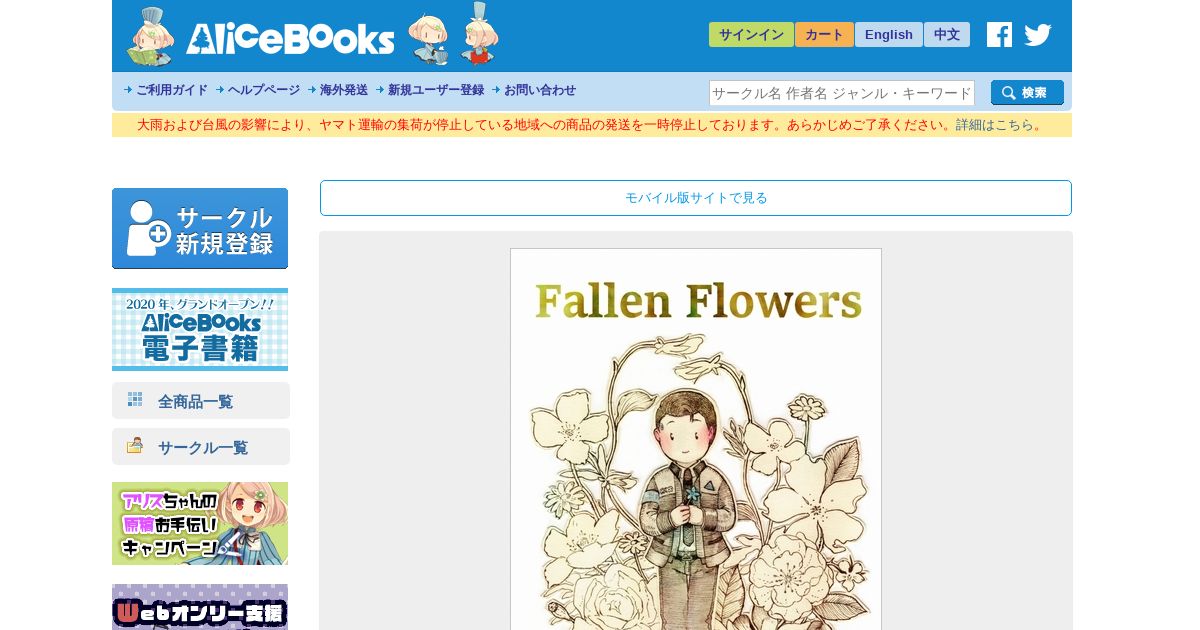Open the サークル新規登録 banner
The width and height of the screenshot is (1200, 630).
point(200,229)
